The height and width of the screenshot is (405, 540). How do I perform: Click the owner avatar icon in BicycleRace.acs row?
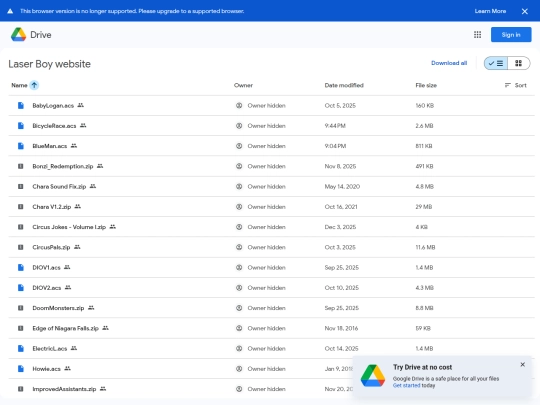[x=239, y=126]
